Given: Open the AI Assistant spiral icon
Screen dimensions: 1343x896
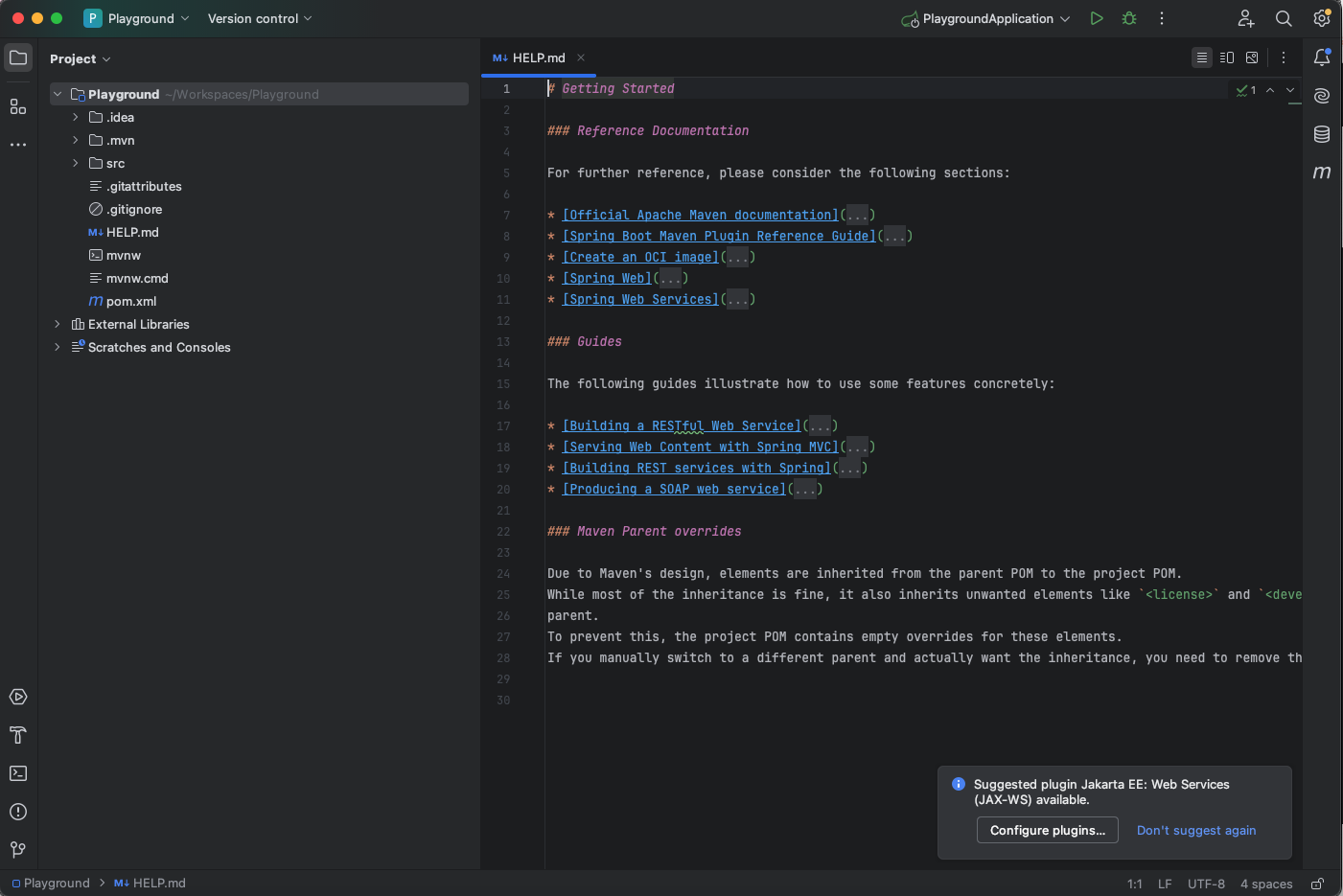Looking at the screenshot, I should click(x=1322, y=96).
